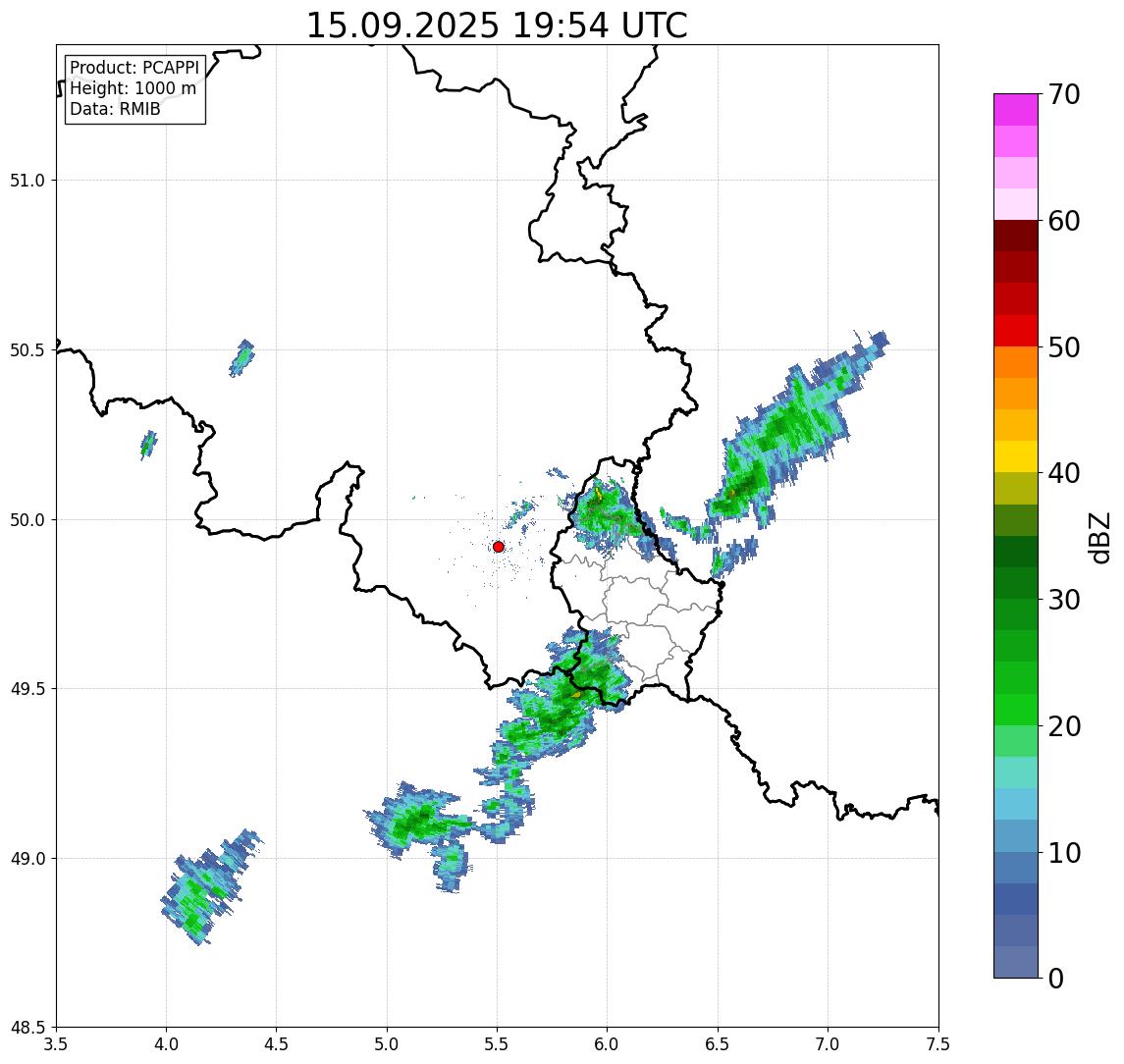Click the bright green colorbar segment above 20
Image resolution: width=1124 pixels, height=1064 pixels.
[x=1016, y=709]
